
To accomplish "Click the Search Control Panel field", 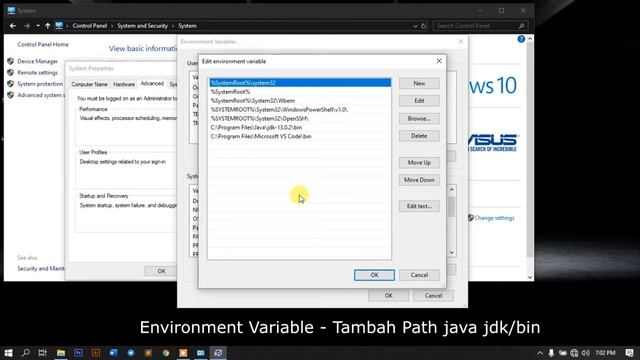I will point(480,26).
